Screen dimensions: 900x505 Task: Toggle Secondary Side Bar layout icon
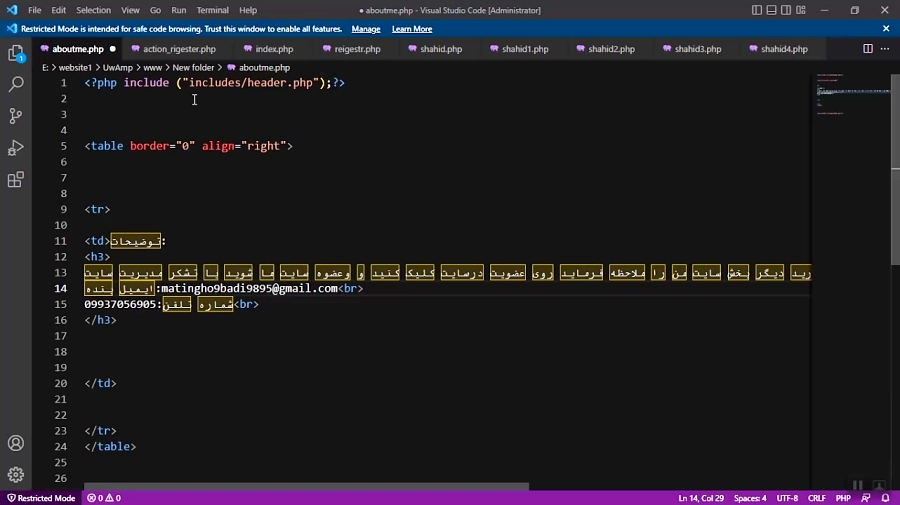click(x=786, y=10)
